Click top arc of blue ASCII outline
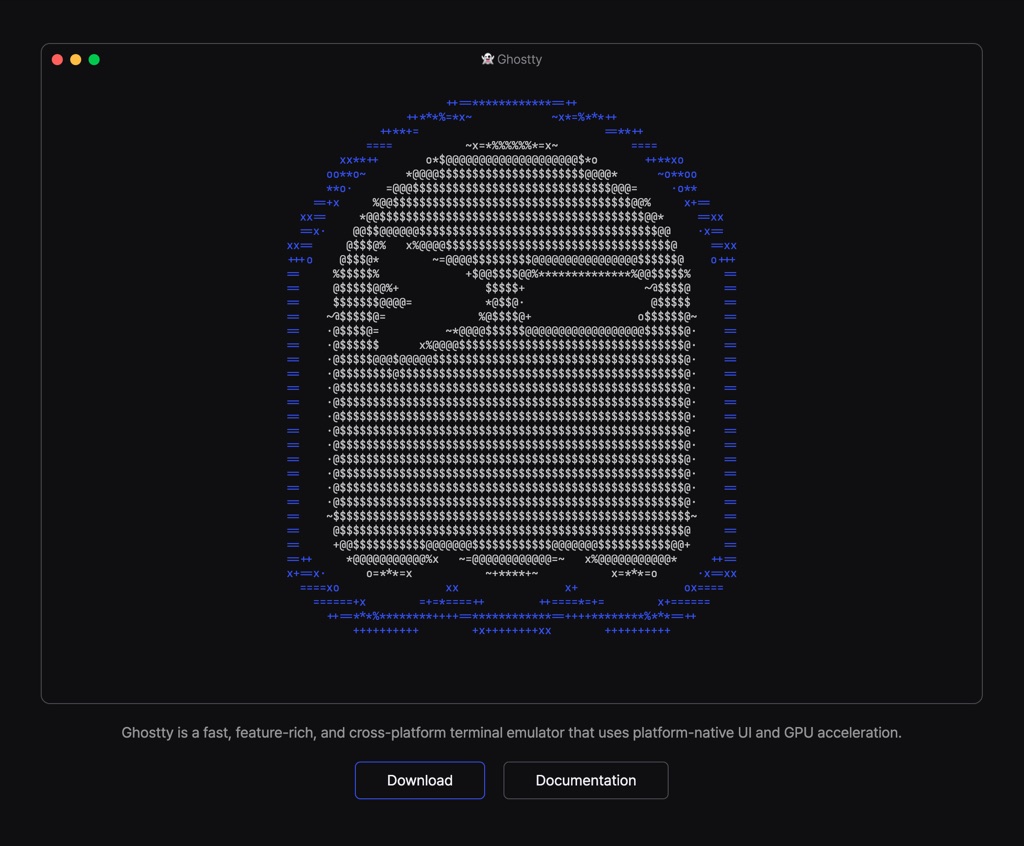Screen dimensions: 1024x846 (511, 103)
